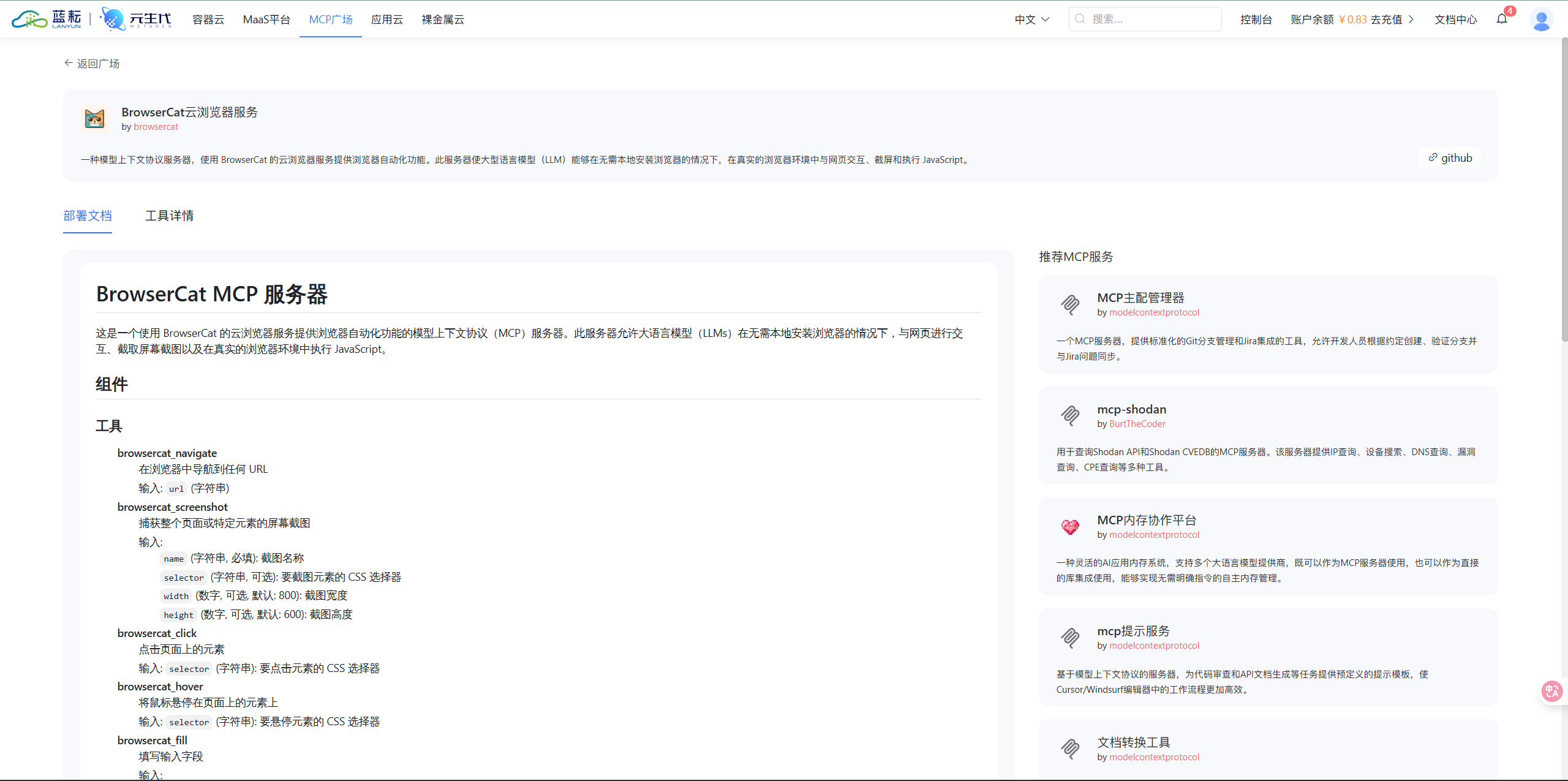Click the floating translate widget icon
Image resolution: width=1568 pixels, height=781 pixels.
point(1552,692)
